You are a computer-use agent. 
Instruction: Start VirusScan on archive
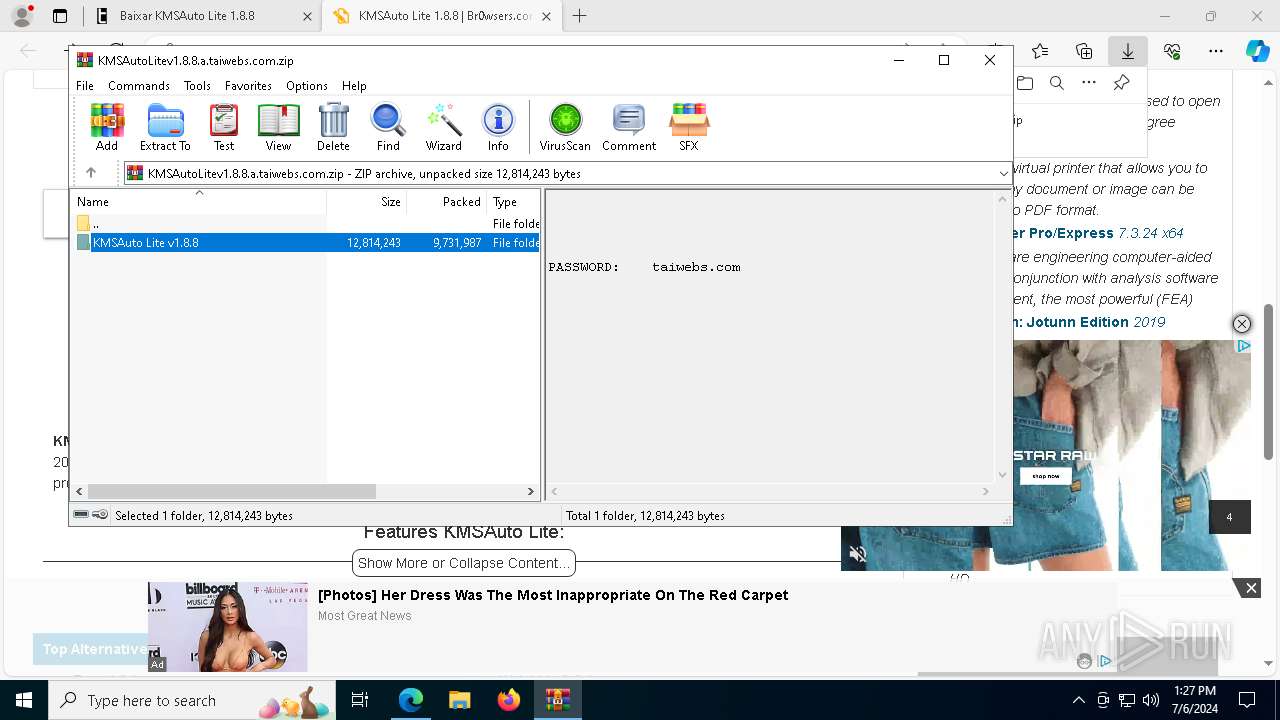(565, 127)
